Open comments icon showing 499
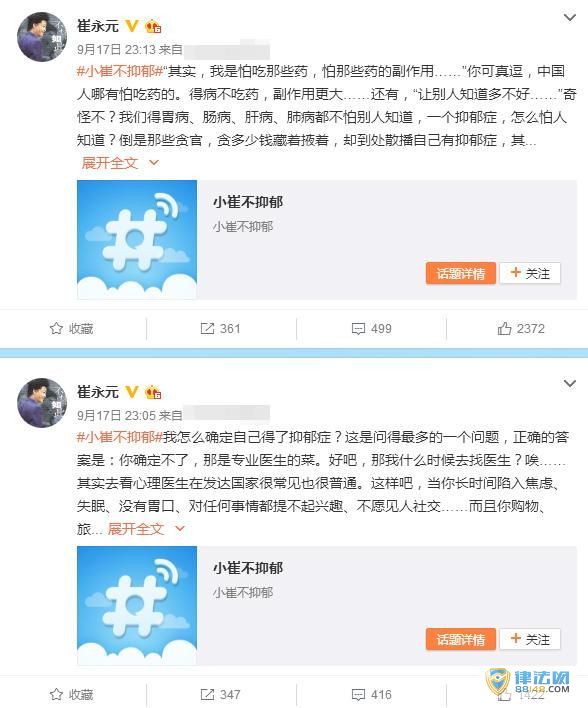Screen dimensions: 588x708 coord(358,328)
